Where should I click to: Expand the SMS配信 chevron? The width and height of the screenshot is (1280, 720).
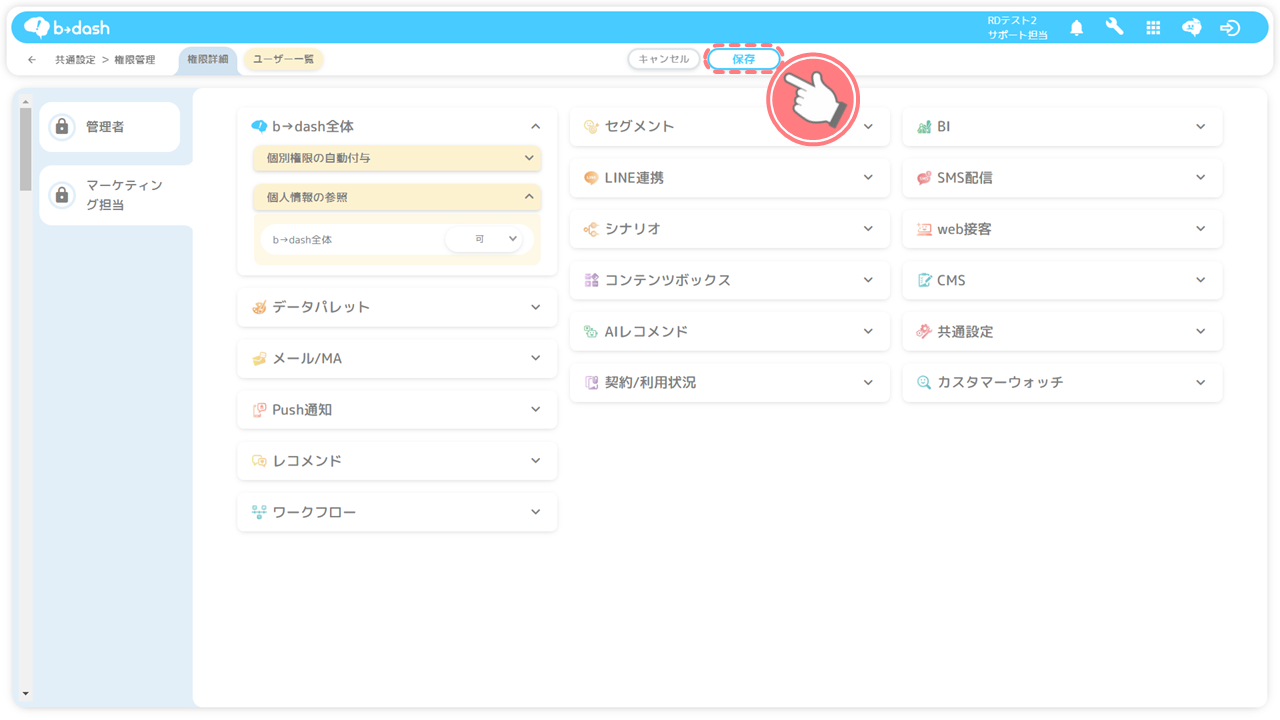click(1200, 178)
